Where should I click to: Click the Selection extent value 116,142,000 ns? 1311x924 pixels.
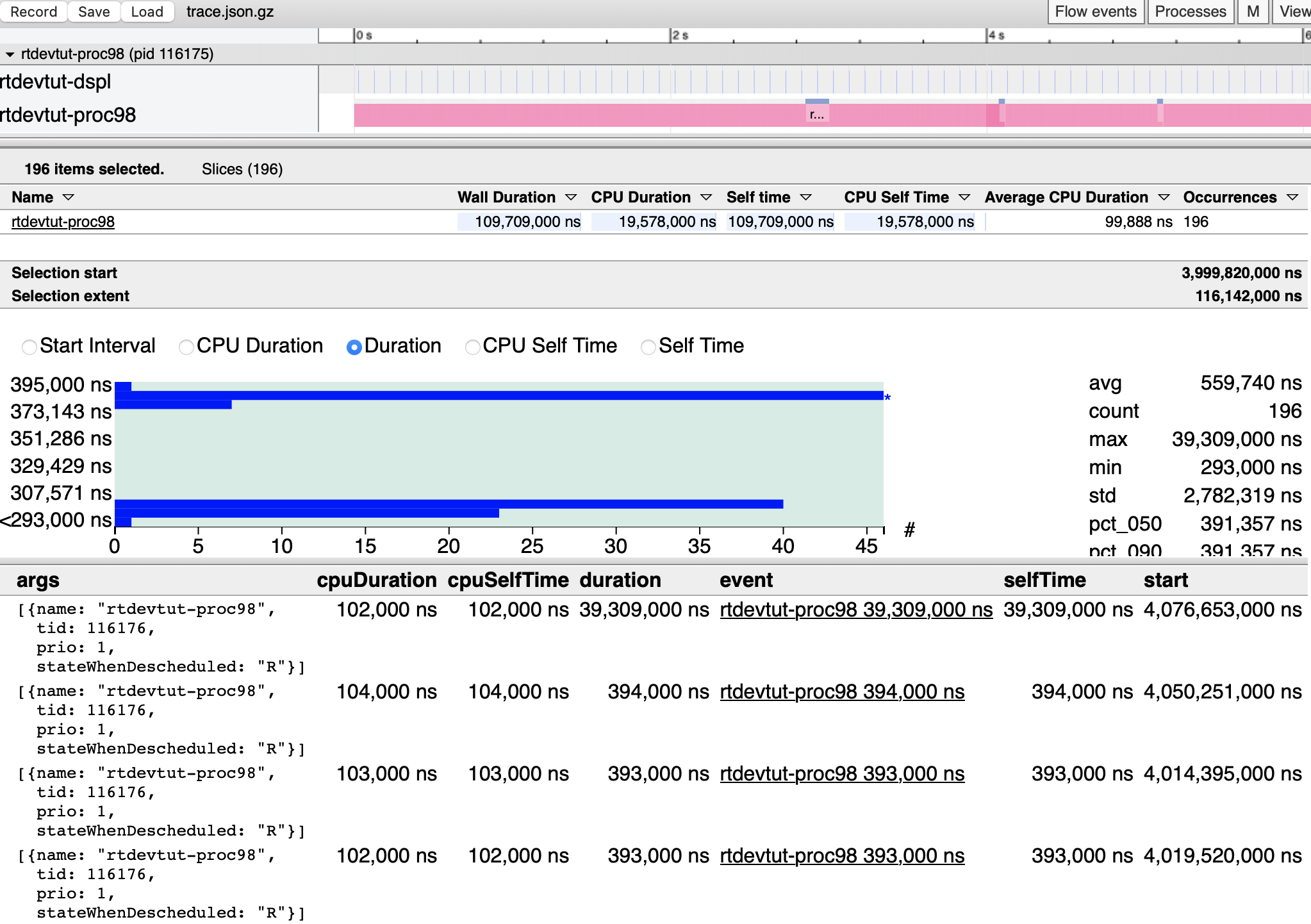[1248, 296]
